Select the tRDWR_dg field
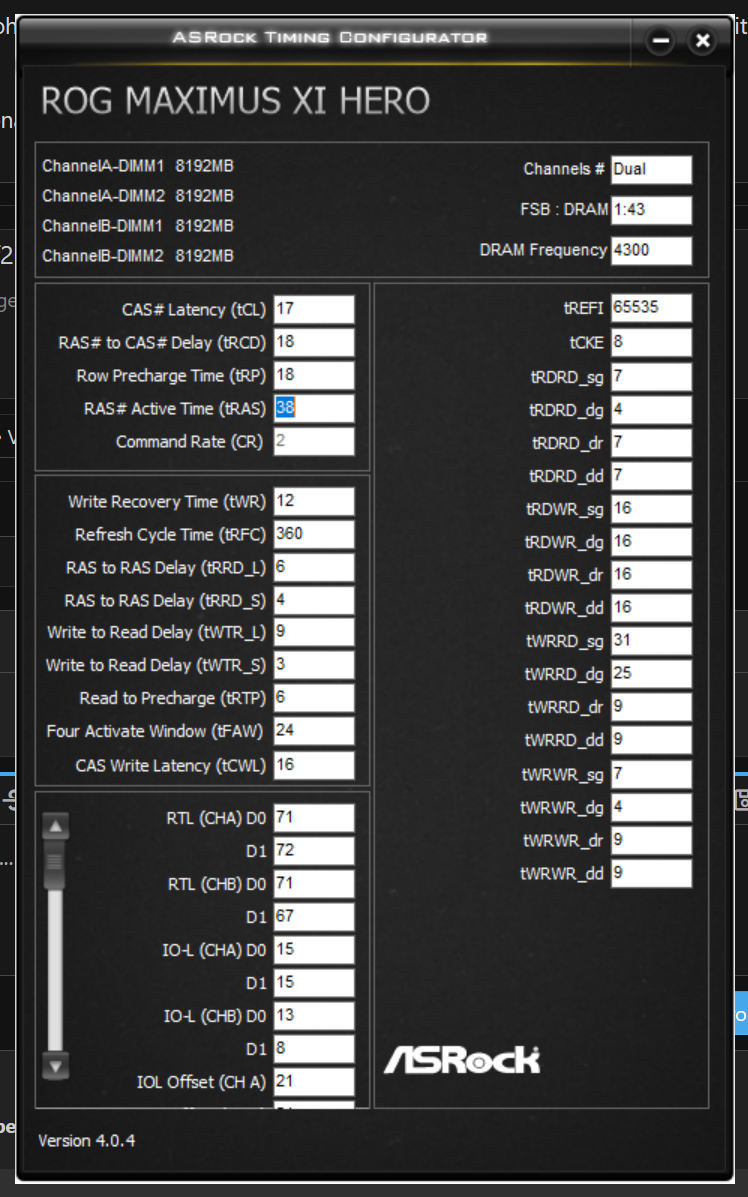Screen dimensions: 748x1197 click(x=651, y=542)
